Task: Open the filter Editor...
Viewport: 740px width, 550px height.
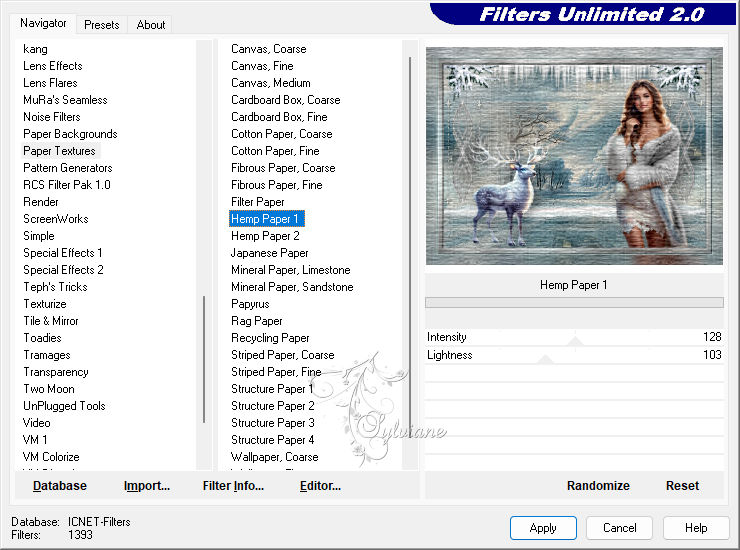Action: pyautogui.click(x=320, y=486)
